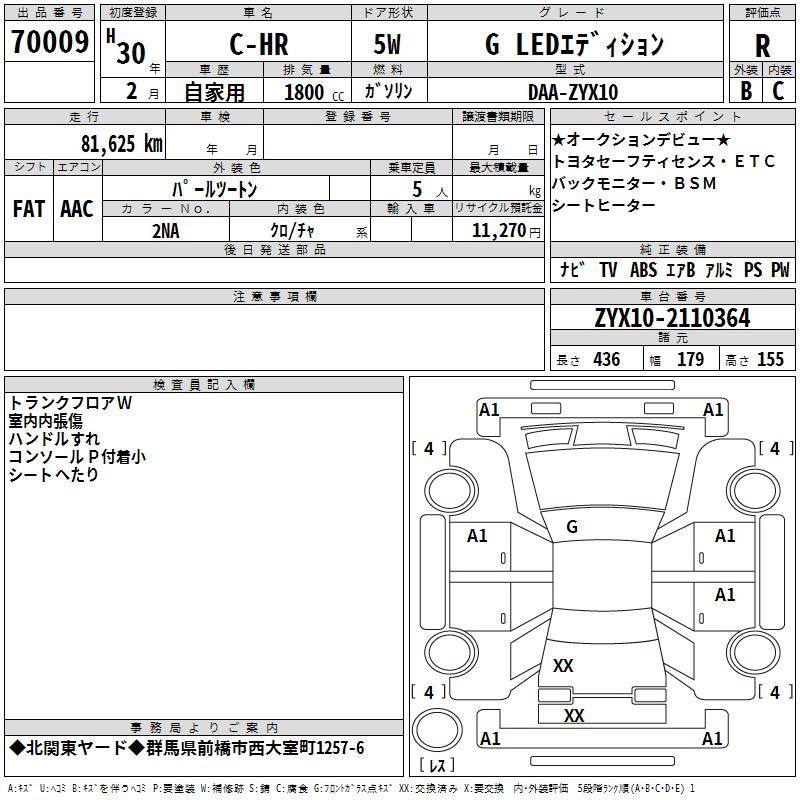
Task: Click the length value 436
Action: tap(607, 359)
